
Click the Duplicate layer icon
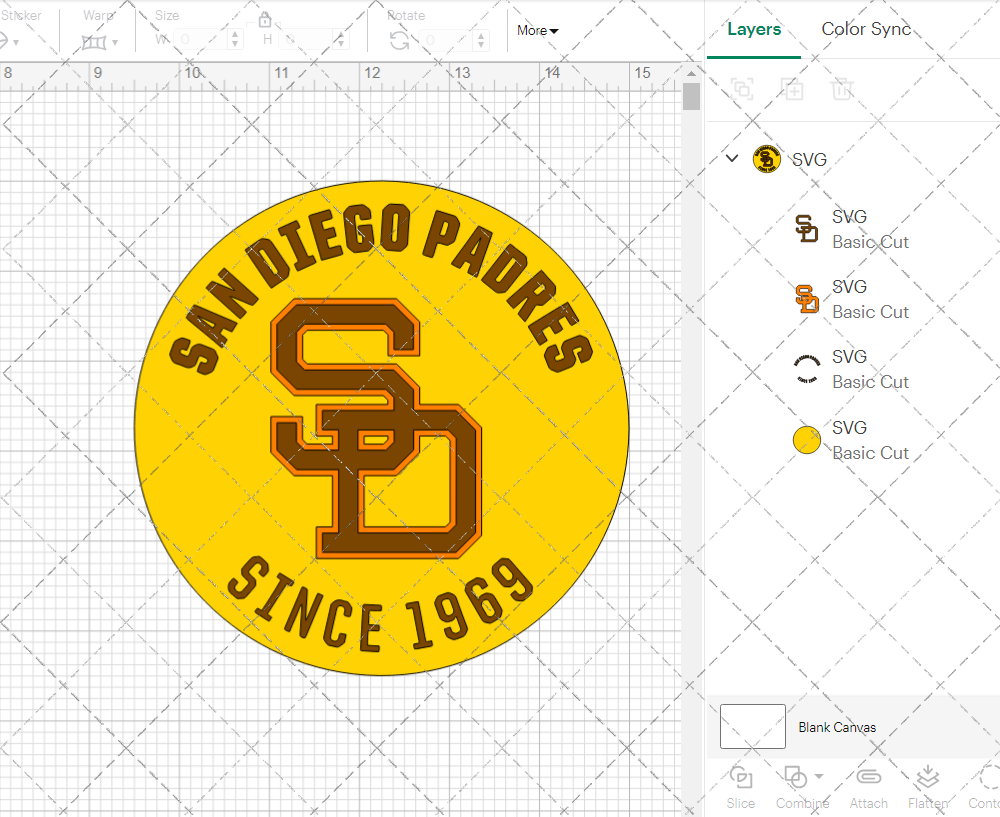[791, 89]
